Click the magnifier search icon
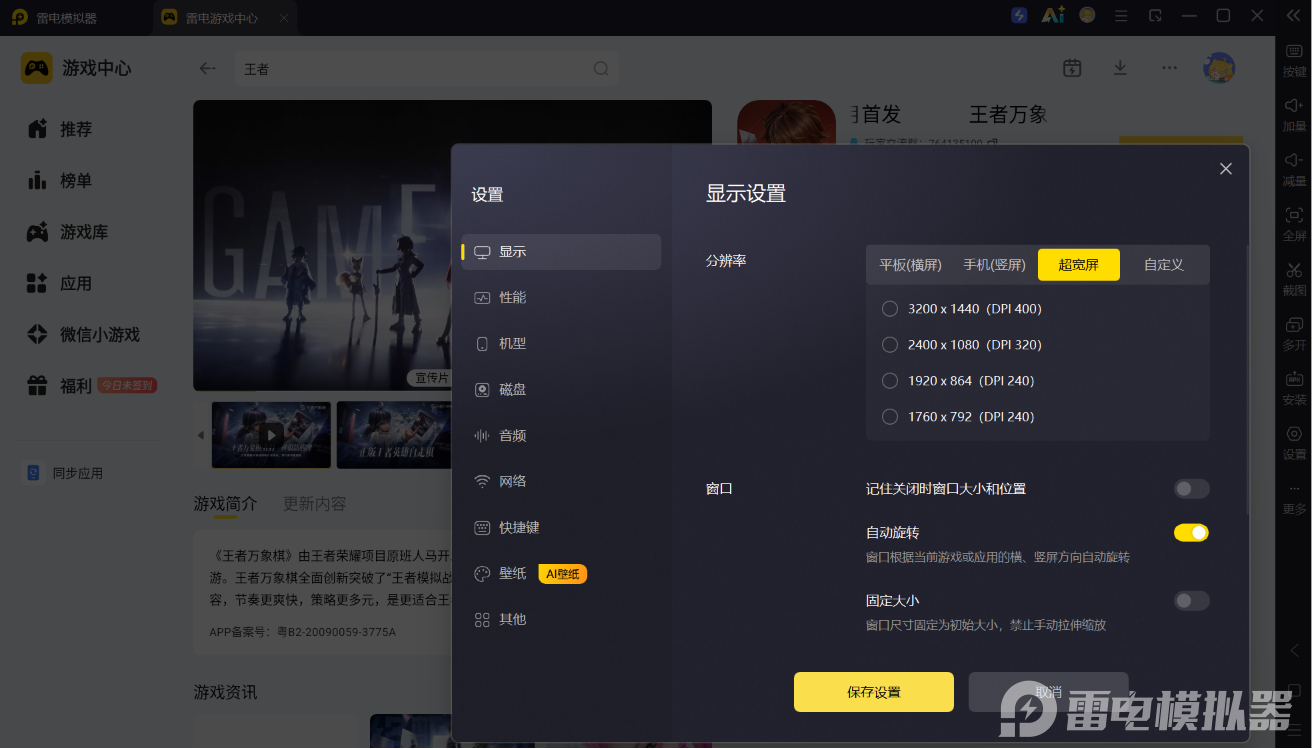This screenshot has width=1312, height=749. [x=601, y=69]
